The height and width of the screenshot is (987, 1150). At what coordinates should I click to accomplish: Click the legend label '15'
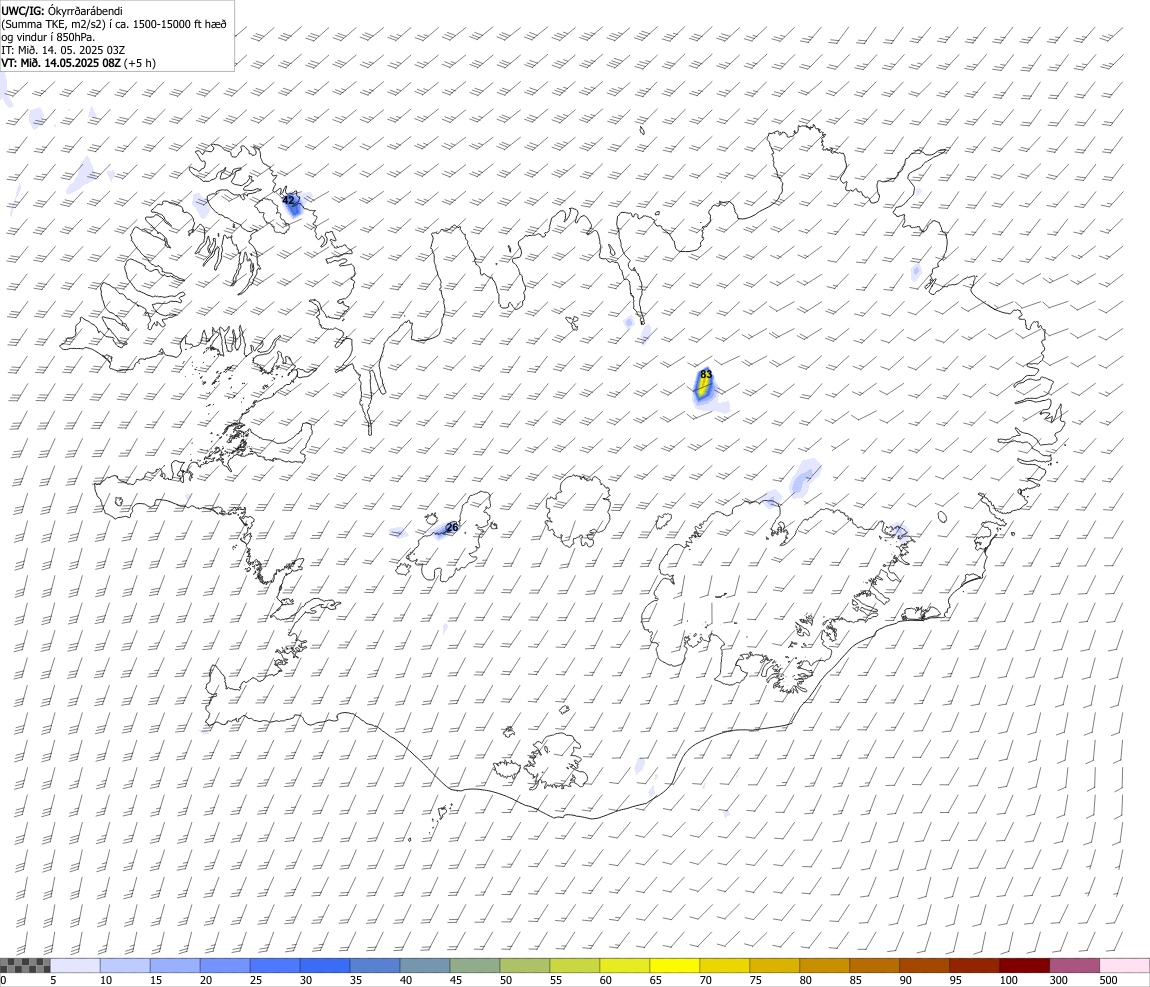[155, 980]
